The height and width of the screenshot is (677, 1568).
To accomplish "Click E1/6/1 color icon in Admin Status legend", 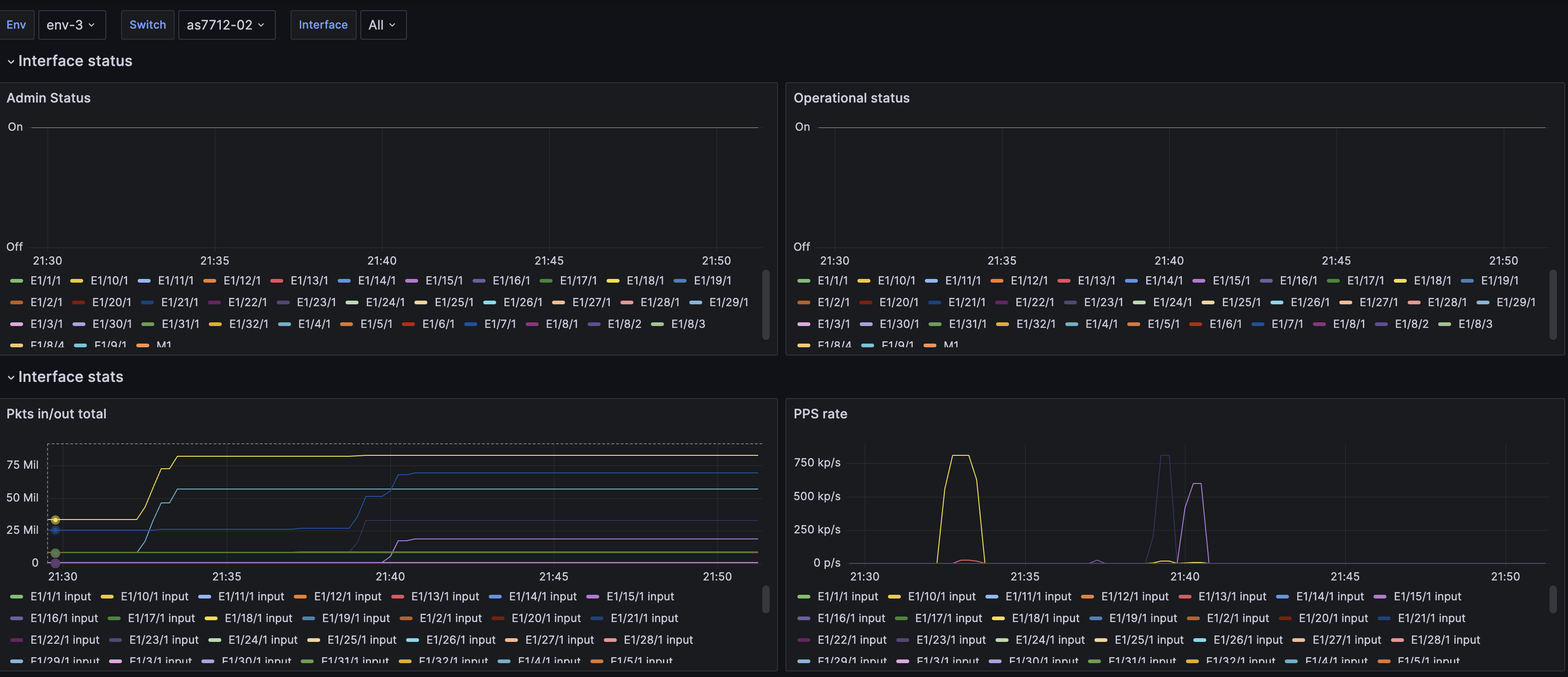I will [408, 324].
